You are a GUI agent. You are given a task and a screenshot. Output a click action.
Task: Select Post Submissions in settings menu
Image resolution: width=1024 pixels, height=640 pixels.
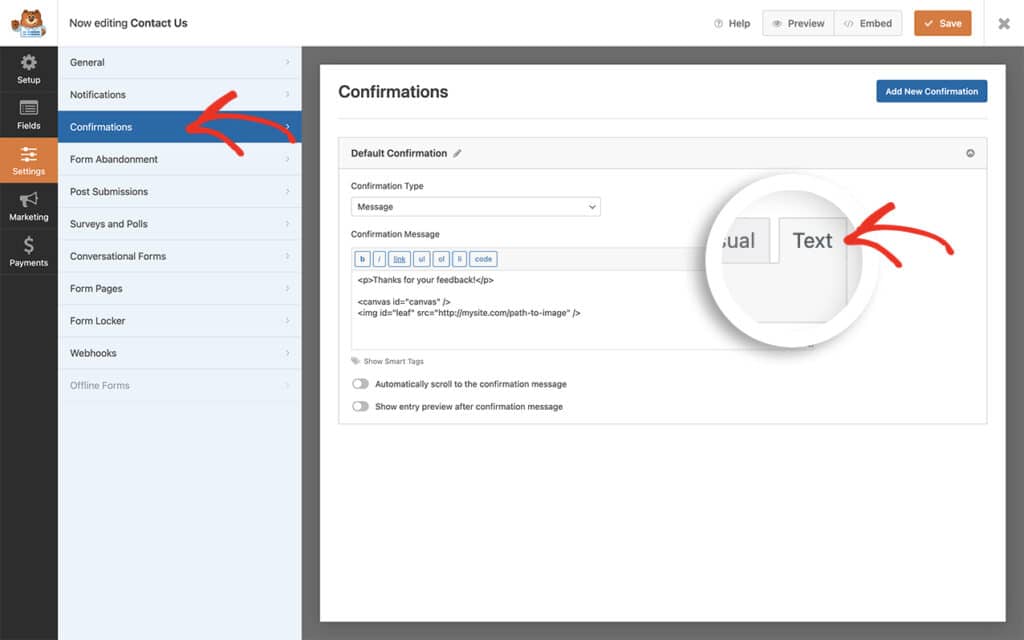click(180, 191)
